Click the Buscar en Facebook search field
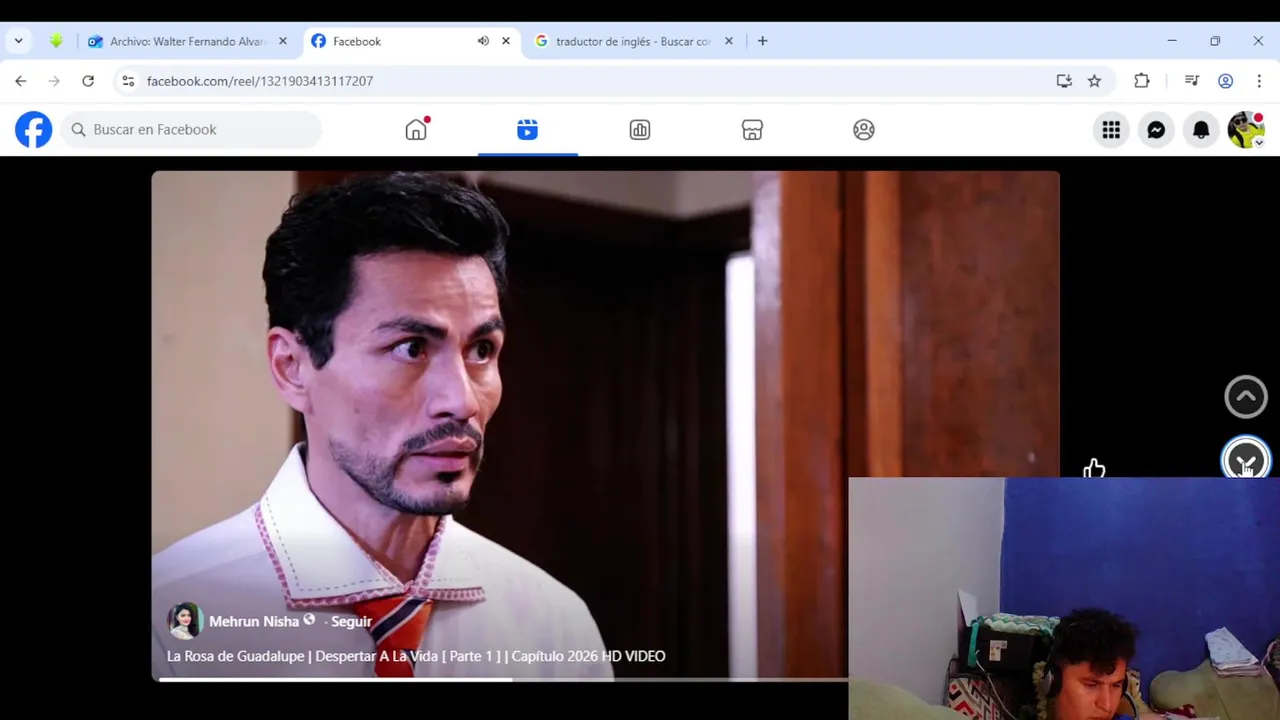This screenshot has width=1280, height=720. point(191,130)
